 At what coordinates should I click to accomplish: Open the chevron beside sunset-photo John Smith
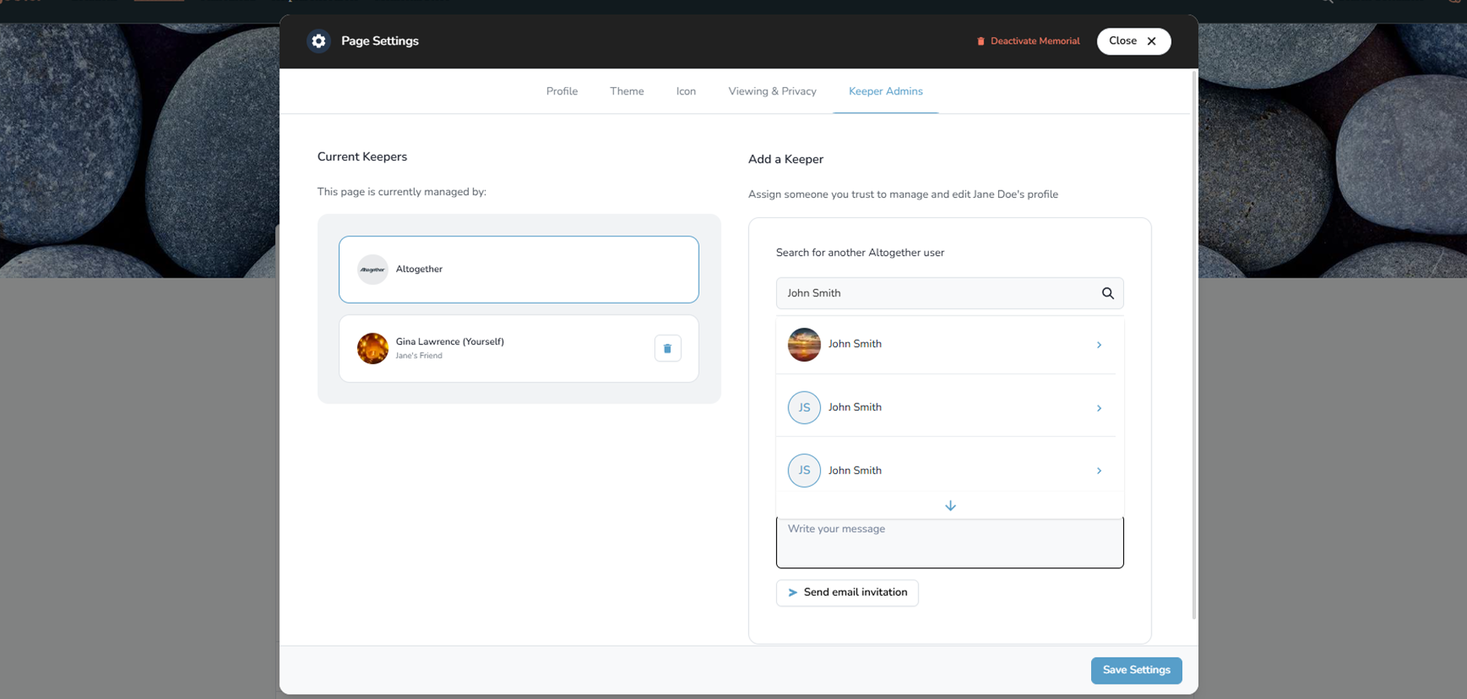pyautogui.click(x=1098, y=345)
